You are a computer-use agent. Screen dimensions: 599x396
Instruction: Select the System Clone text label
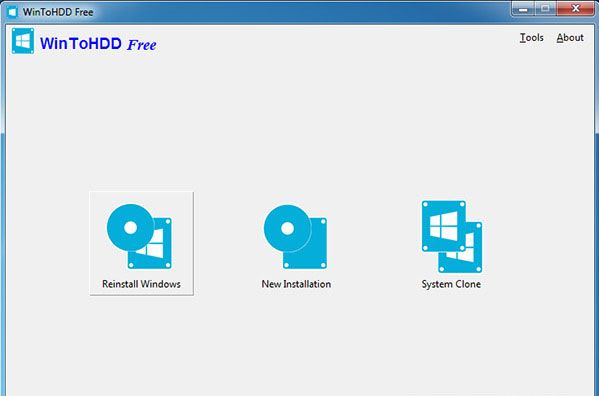(451, 284)
